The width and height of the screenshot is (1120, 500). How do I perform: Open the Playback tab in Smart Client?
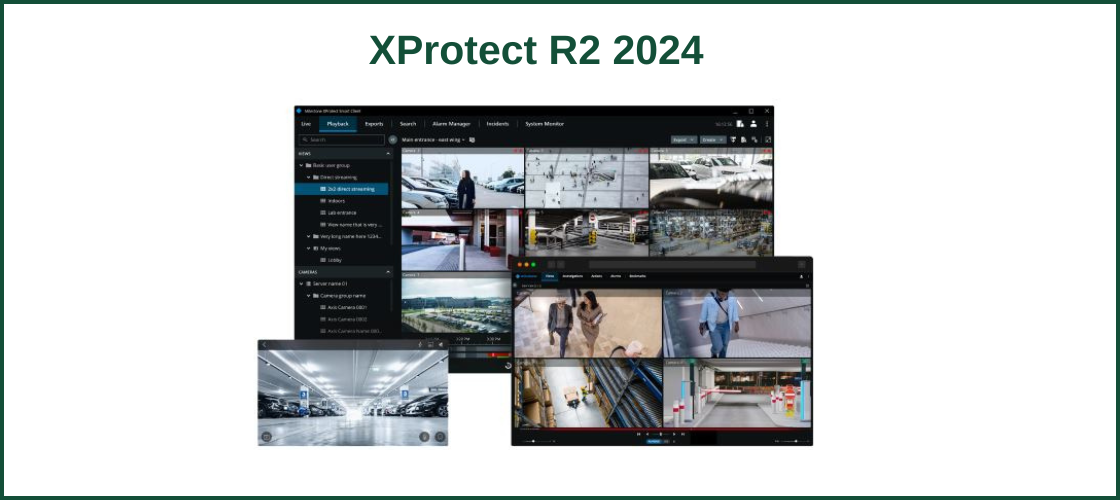click(x=338, y=124)
